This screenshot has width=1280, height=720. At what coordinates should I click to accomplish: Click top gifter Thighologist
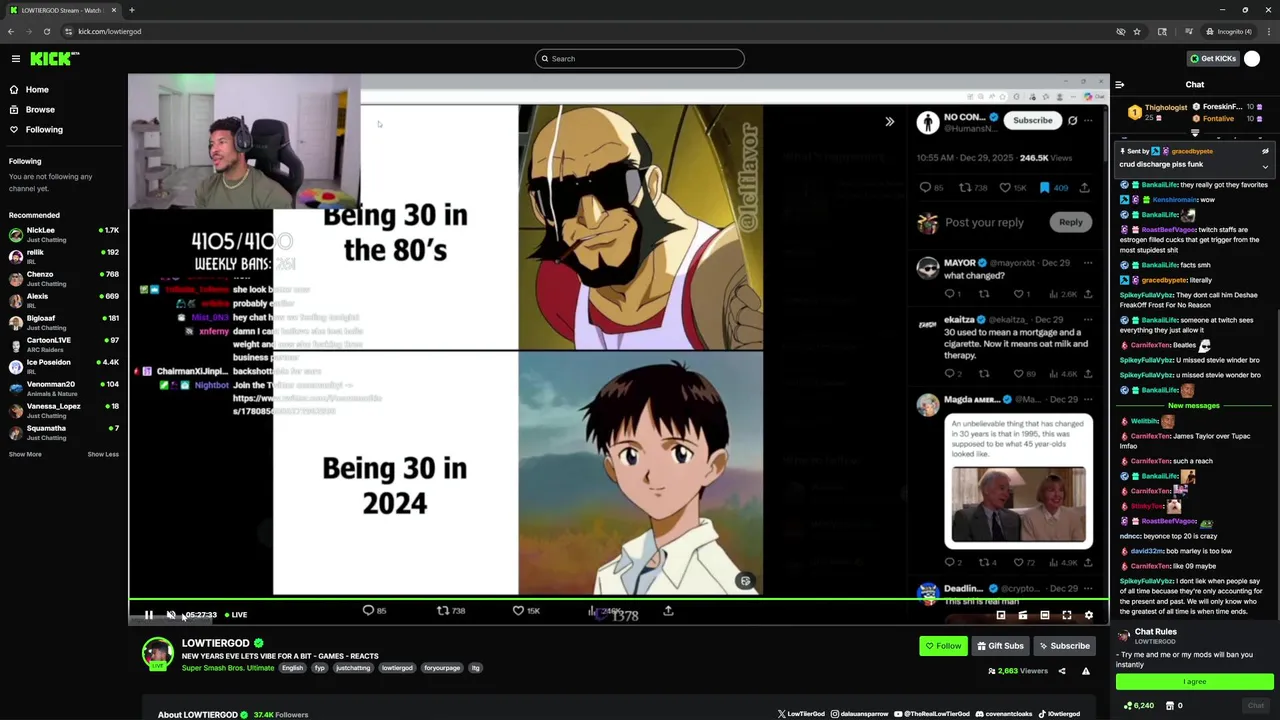click(1158, 112)
